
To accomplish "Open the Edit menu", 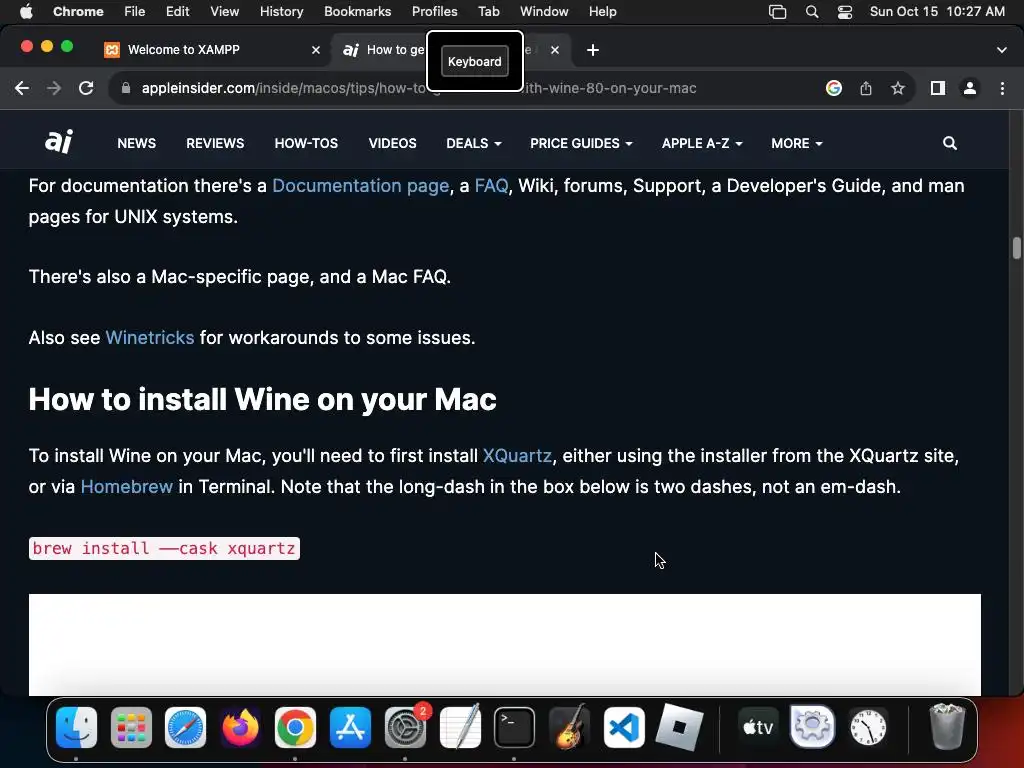I will click(177, 12).
